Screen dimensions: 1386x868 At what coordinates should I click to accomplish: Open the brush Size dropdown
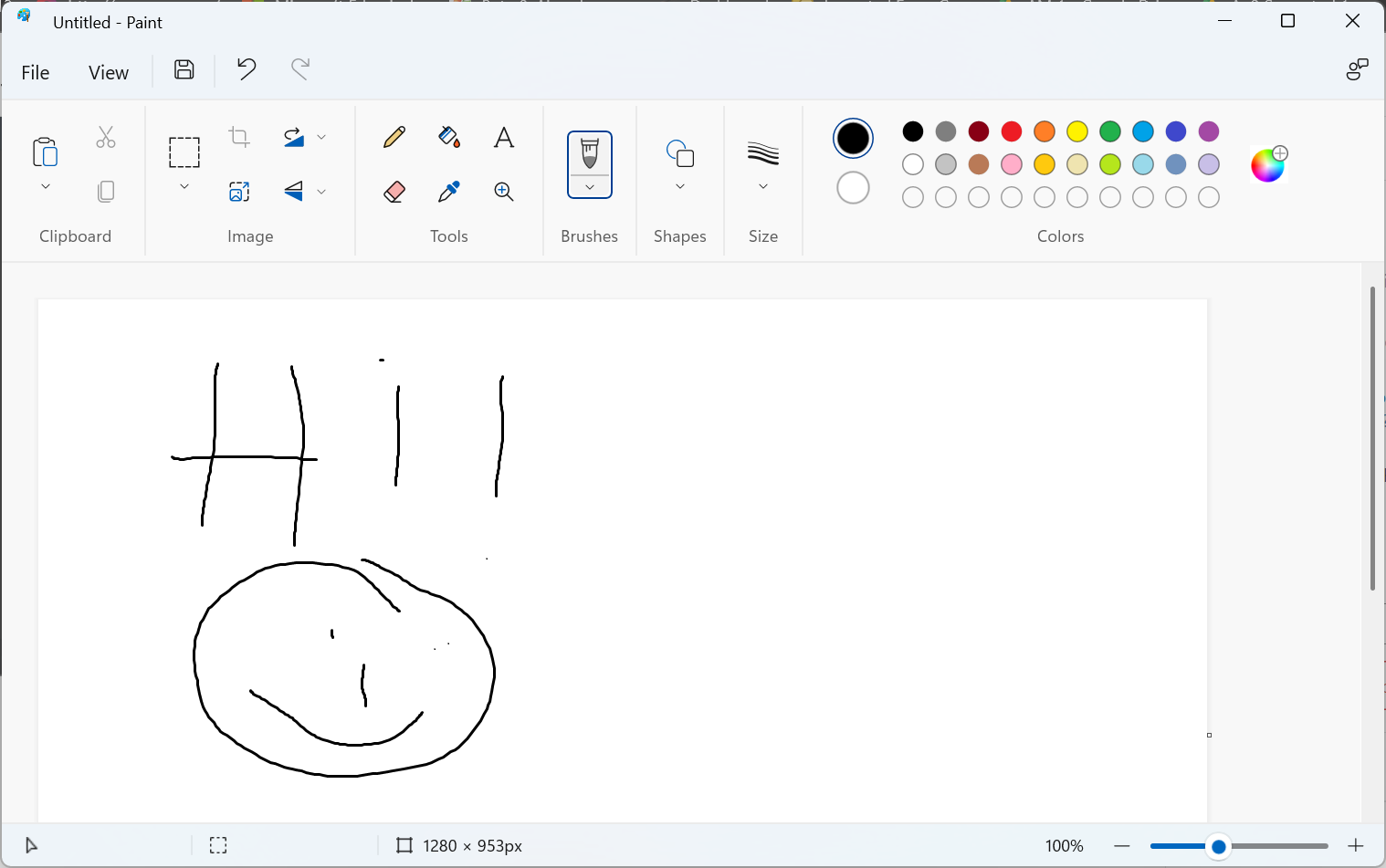pos(762,185)
